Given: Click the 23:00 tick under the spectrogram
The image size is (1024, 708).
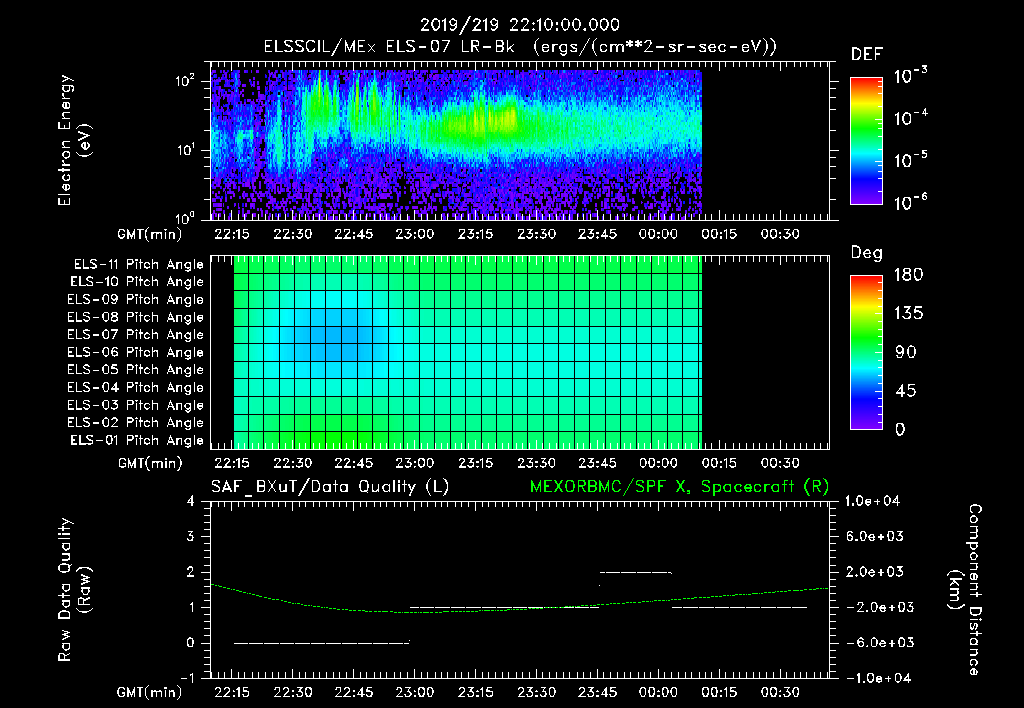Looking at the screenshot, I should coord(415,234).
